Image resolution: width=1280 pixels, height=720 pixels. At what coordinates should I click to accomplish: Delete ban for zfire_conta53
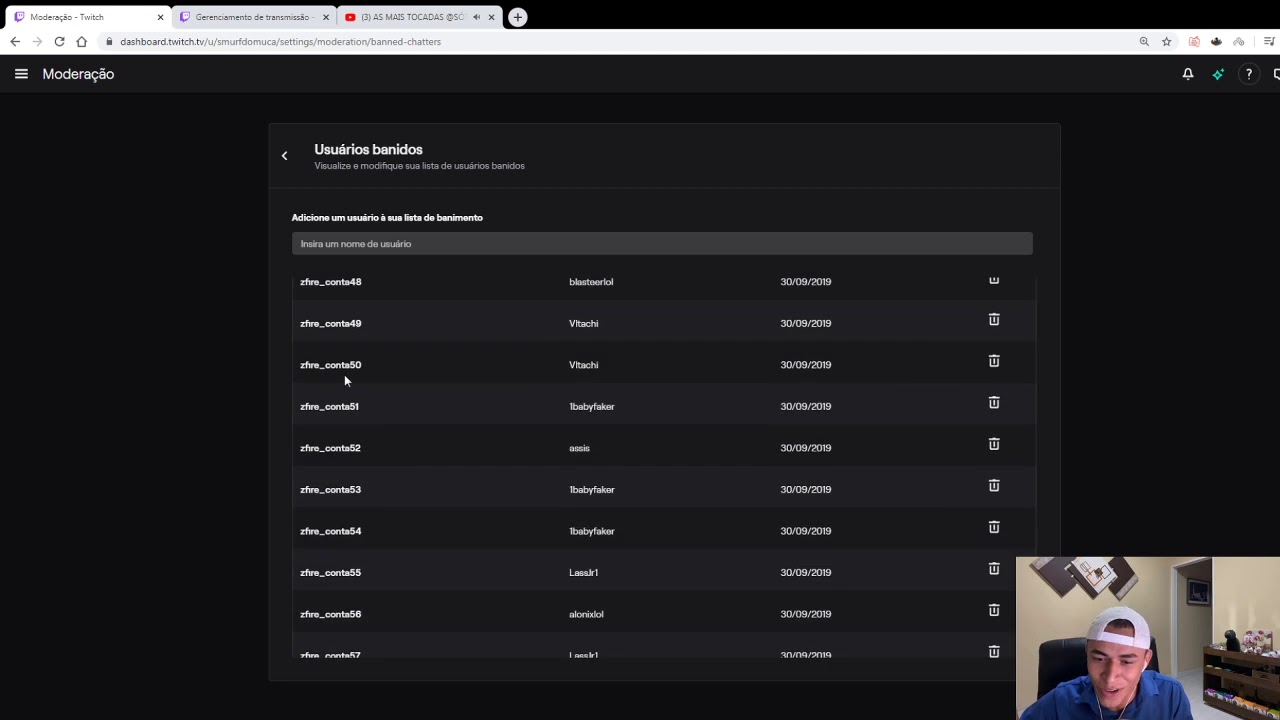pyautogui.click(x=994, y=486)
